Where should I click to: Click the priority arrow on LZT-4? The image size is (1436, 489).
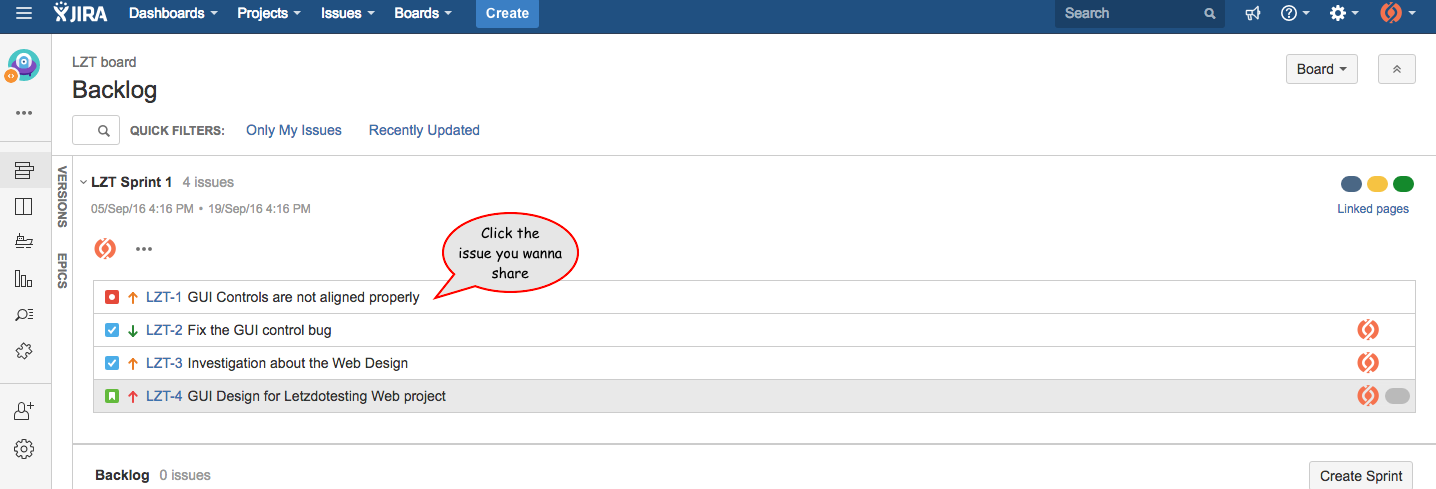(x=132, y=396)
